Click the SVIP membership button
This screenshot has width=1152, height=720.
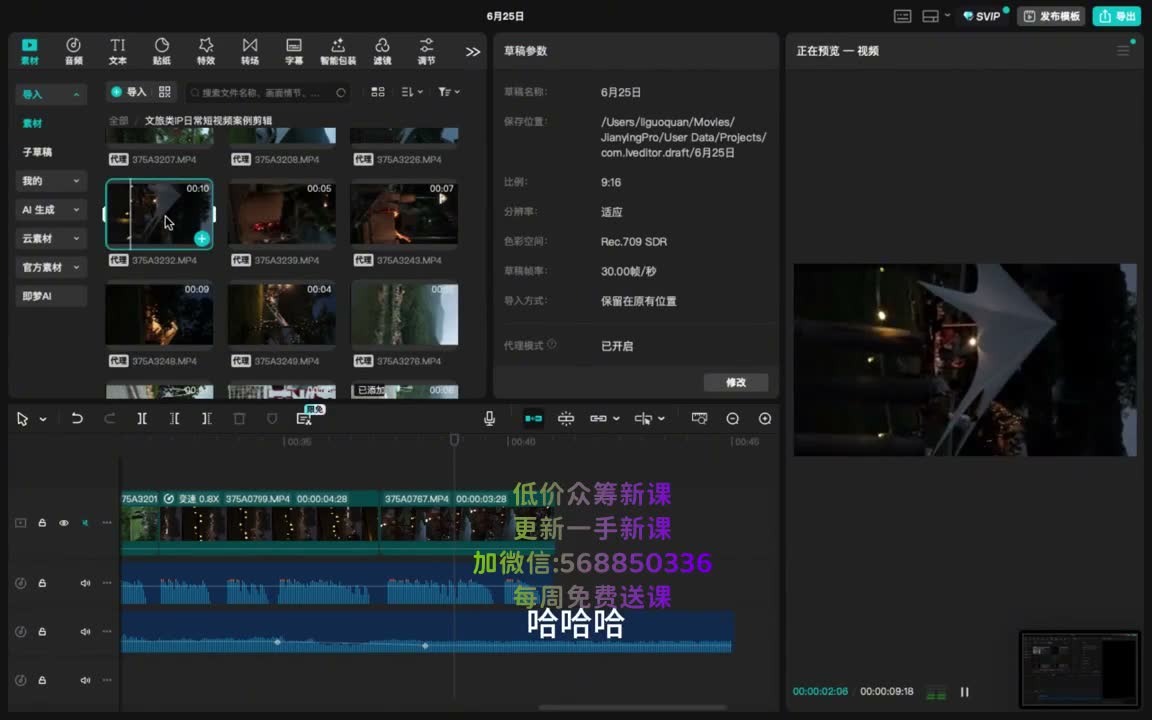tap(982, 16)
